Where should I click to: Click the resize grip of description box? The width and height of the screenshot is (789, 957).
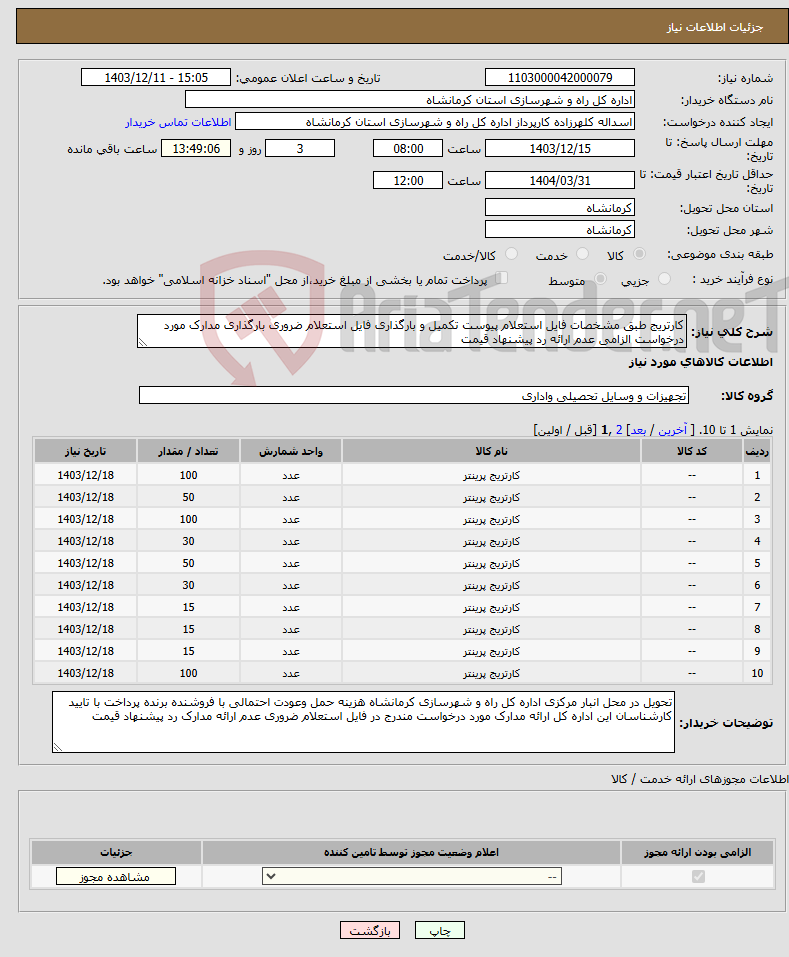pos(143,342)
